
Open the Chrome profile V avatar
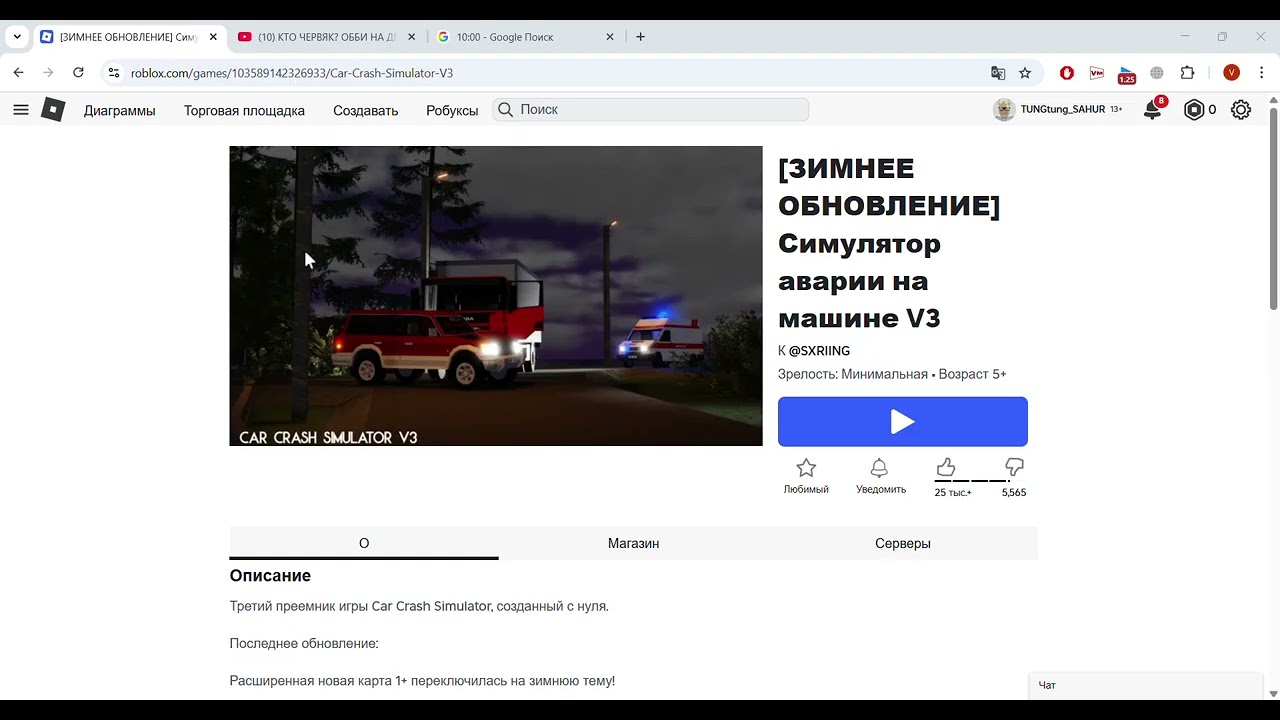coord(1232,73)
